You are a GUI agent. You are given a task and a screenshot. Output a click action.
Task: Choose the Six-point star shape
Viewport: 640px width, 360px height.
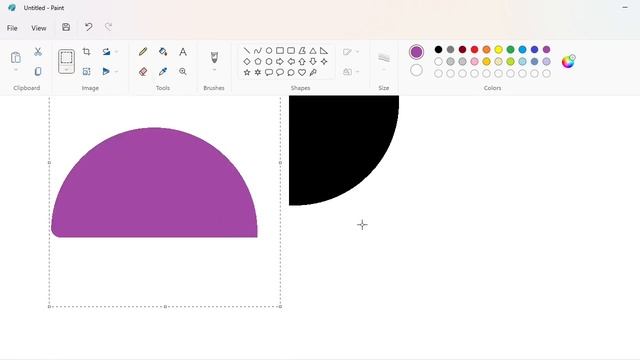258,72
